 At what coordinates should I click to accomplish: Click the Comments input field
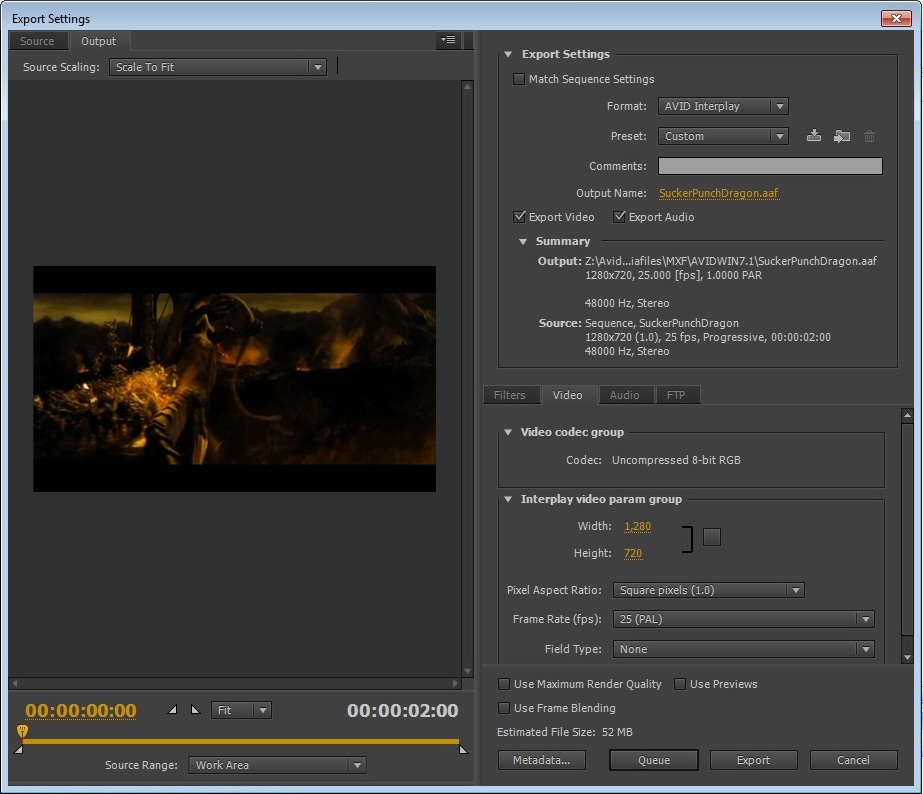point(770,166)
